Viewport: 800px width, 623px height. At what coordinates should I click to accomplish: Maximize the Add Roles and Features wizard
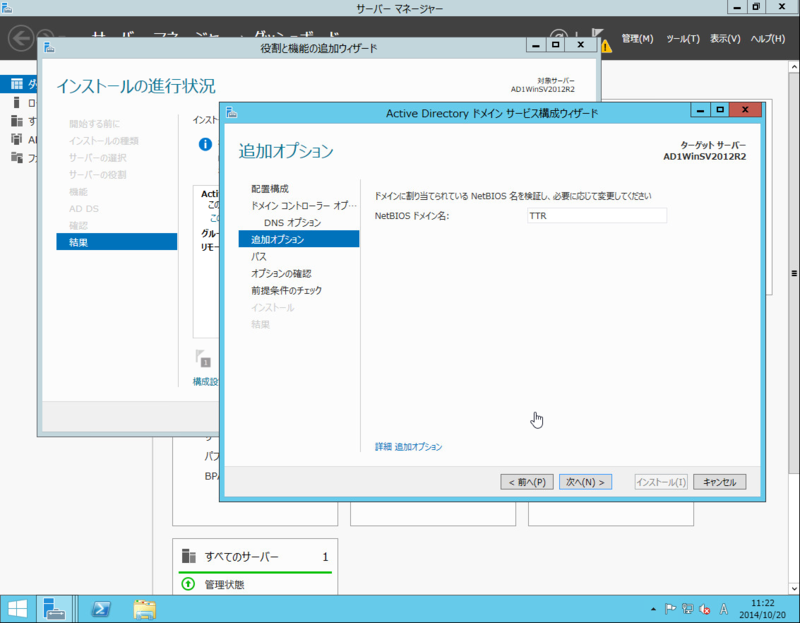[x=556, y=45]
